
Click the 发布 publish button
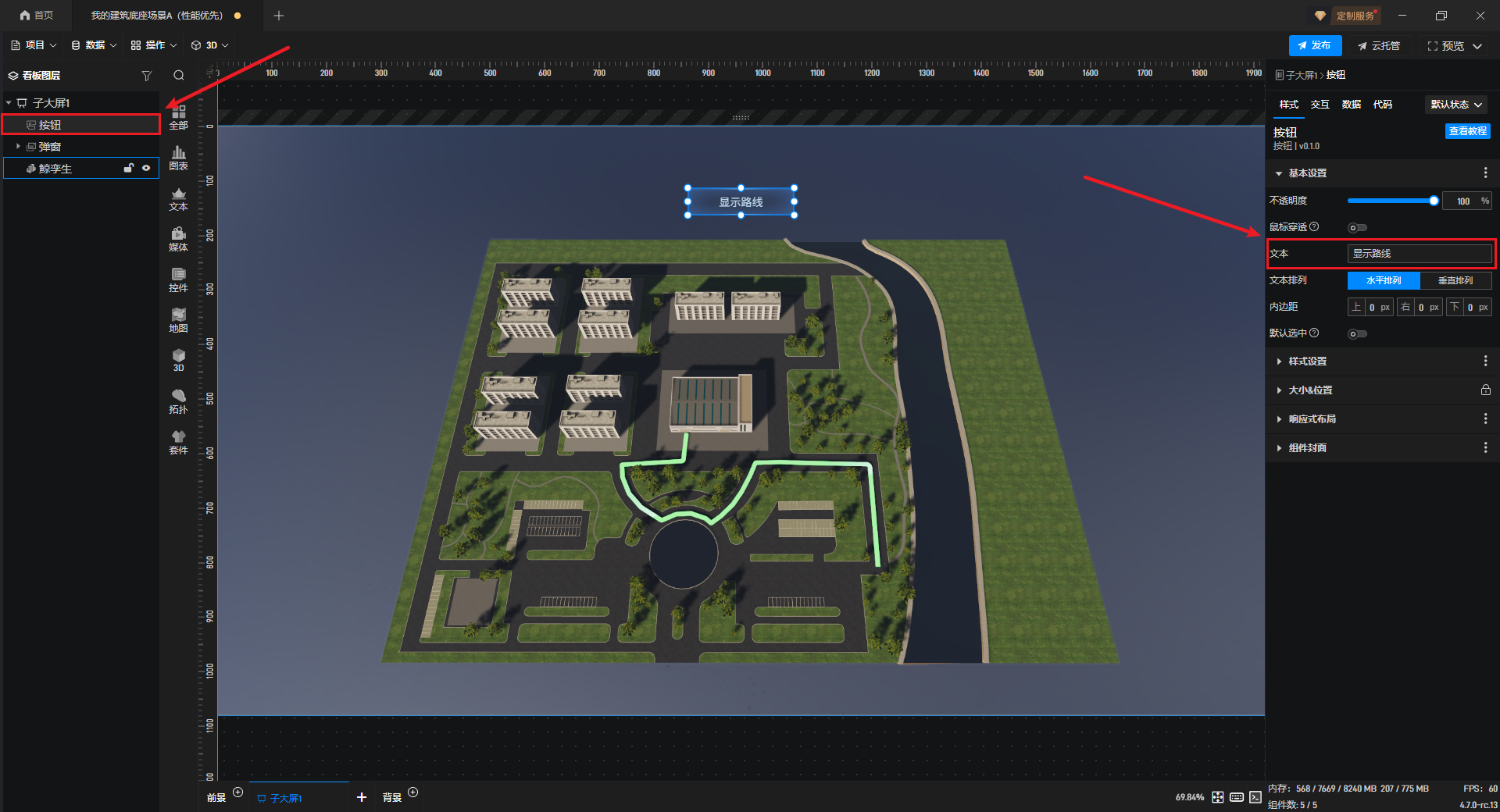pyautogui.click(x=1315, y=45)
